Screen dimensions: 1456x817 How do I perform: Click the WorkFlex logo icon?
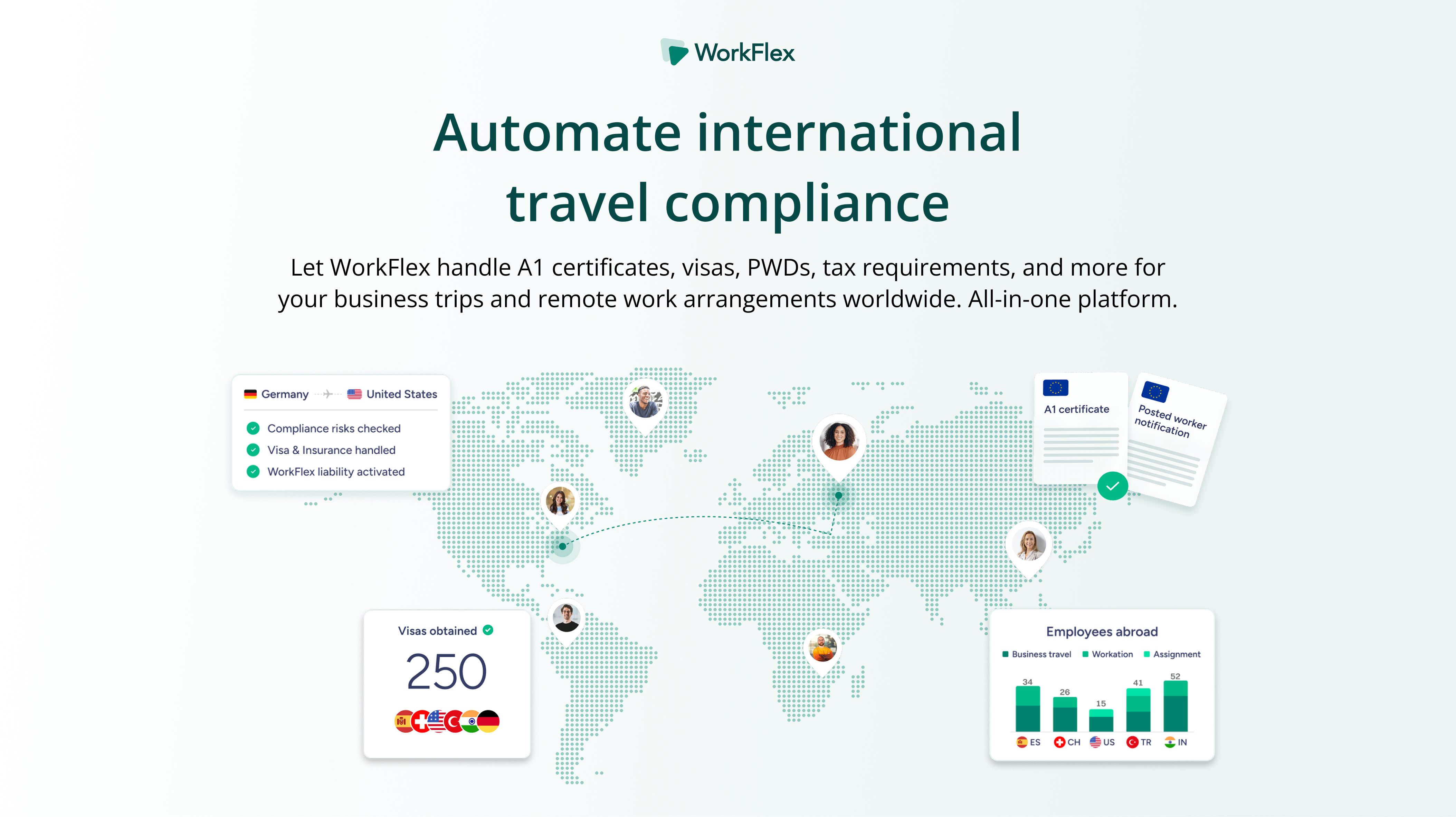(x=674, y=52)
